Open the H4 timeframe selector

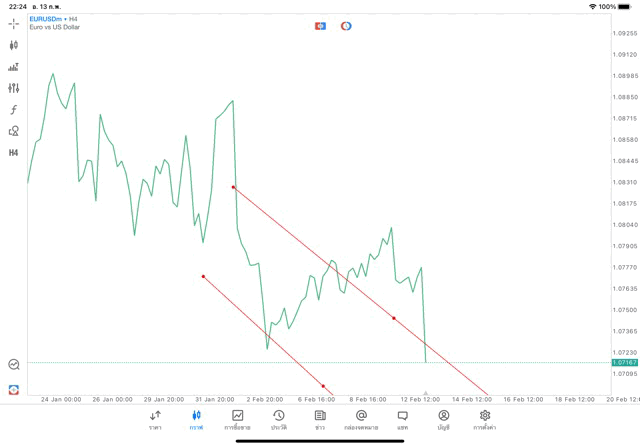(x=13, y=153)
